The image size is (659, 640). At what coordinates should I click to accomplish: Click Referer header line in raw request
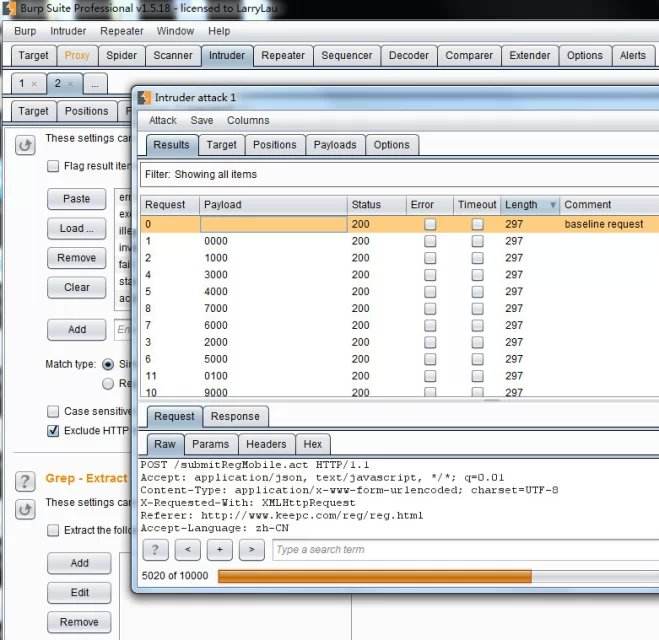point(282,516)
